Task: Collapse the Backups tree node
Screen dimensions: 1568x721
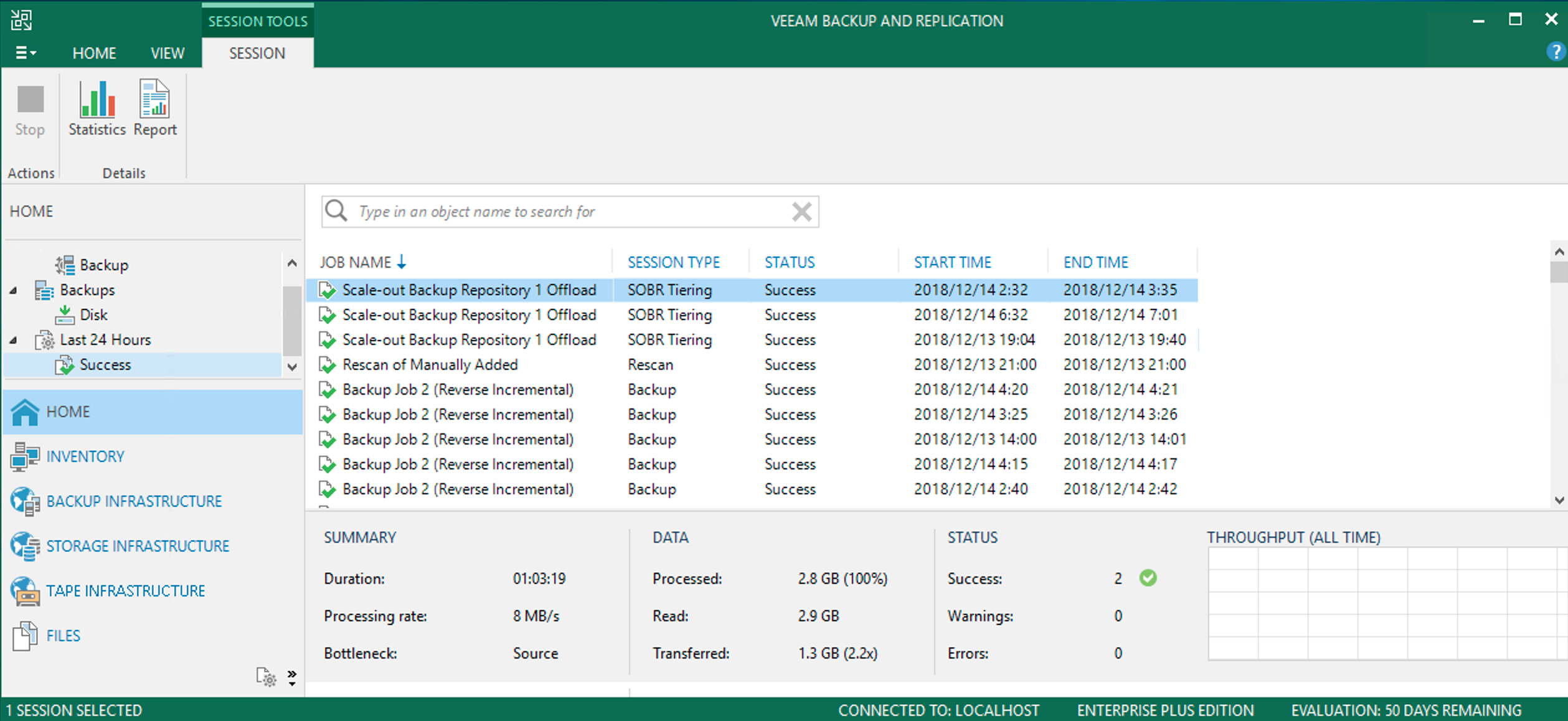Action: point(14,290)
